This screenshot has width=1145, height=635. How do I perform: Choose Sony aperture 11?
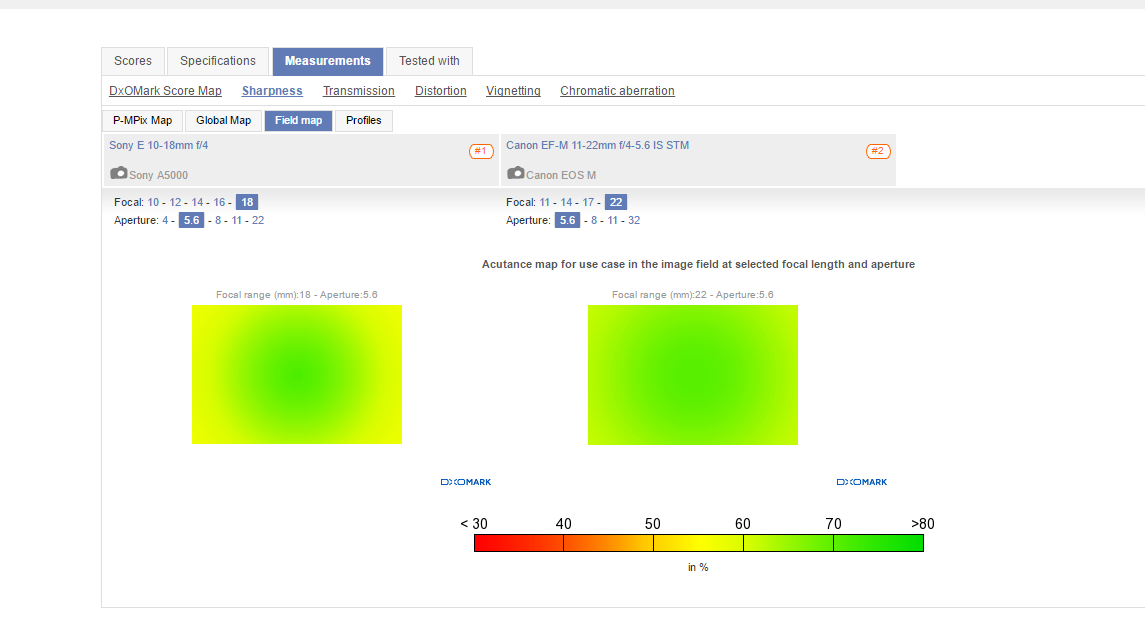click(237, 220)
